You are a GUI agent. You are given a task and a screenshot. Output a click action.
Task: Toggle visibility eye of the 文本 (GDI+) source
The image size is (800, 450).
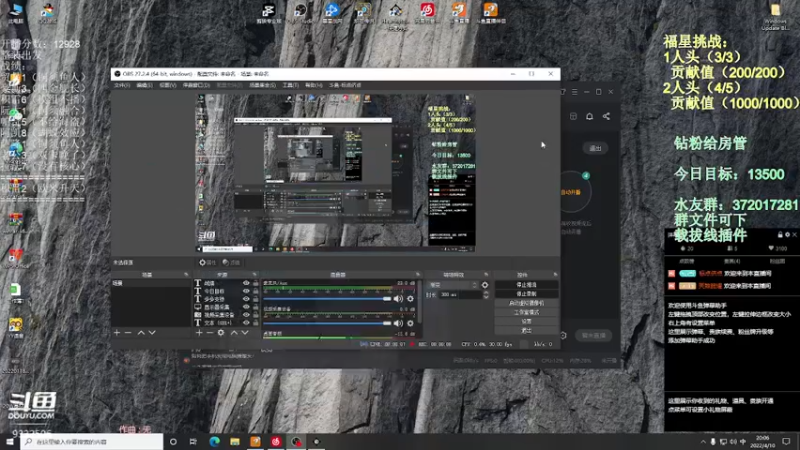click(246, 323)
